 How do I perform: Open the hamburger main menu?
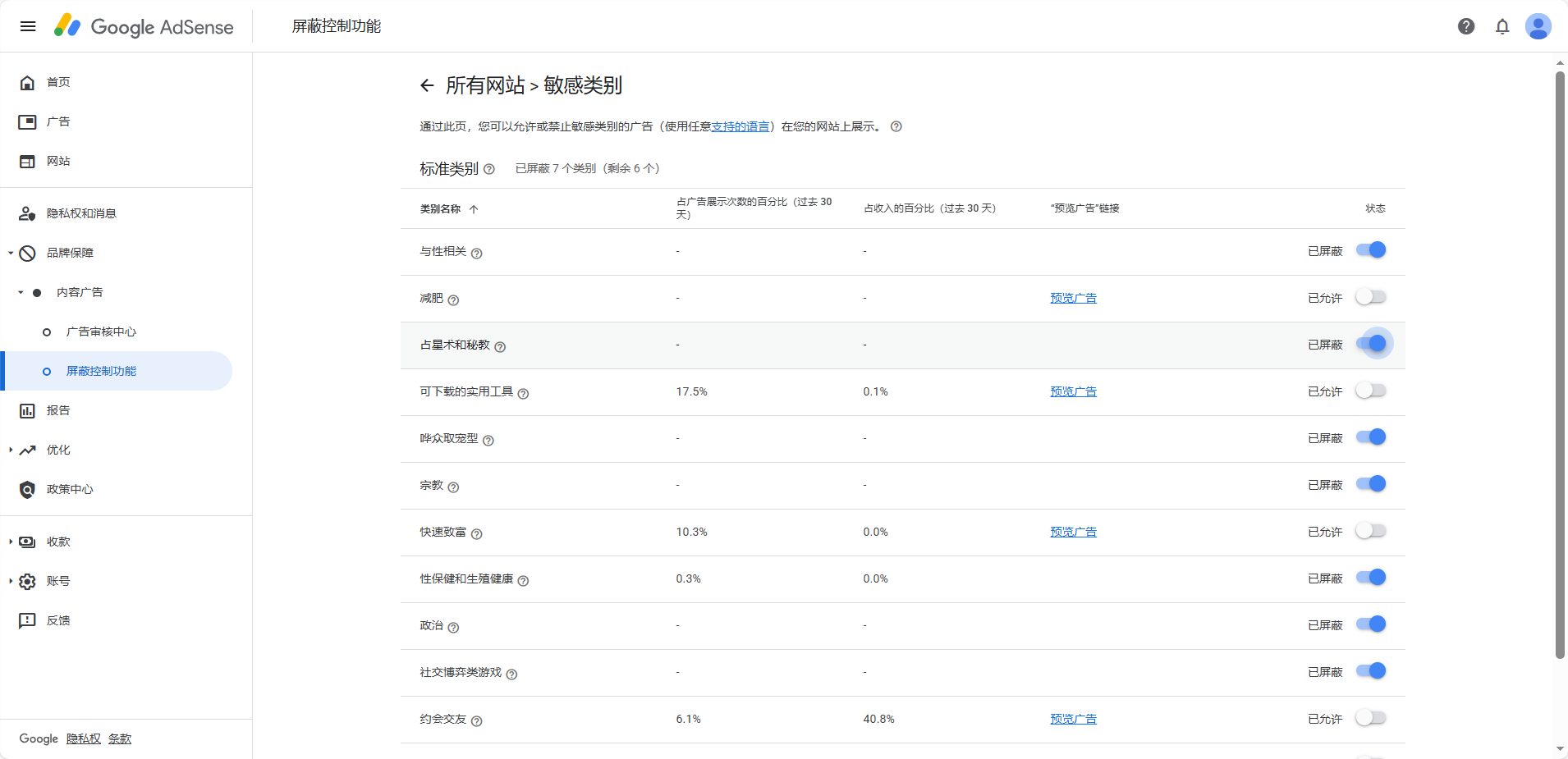28,26
